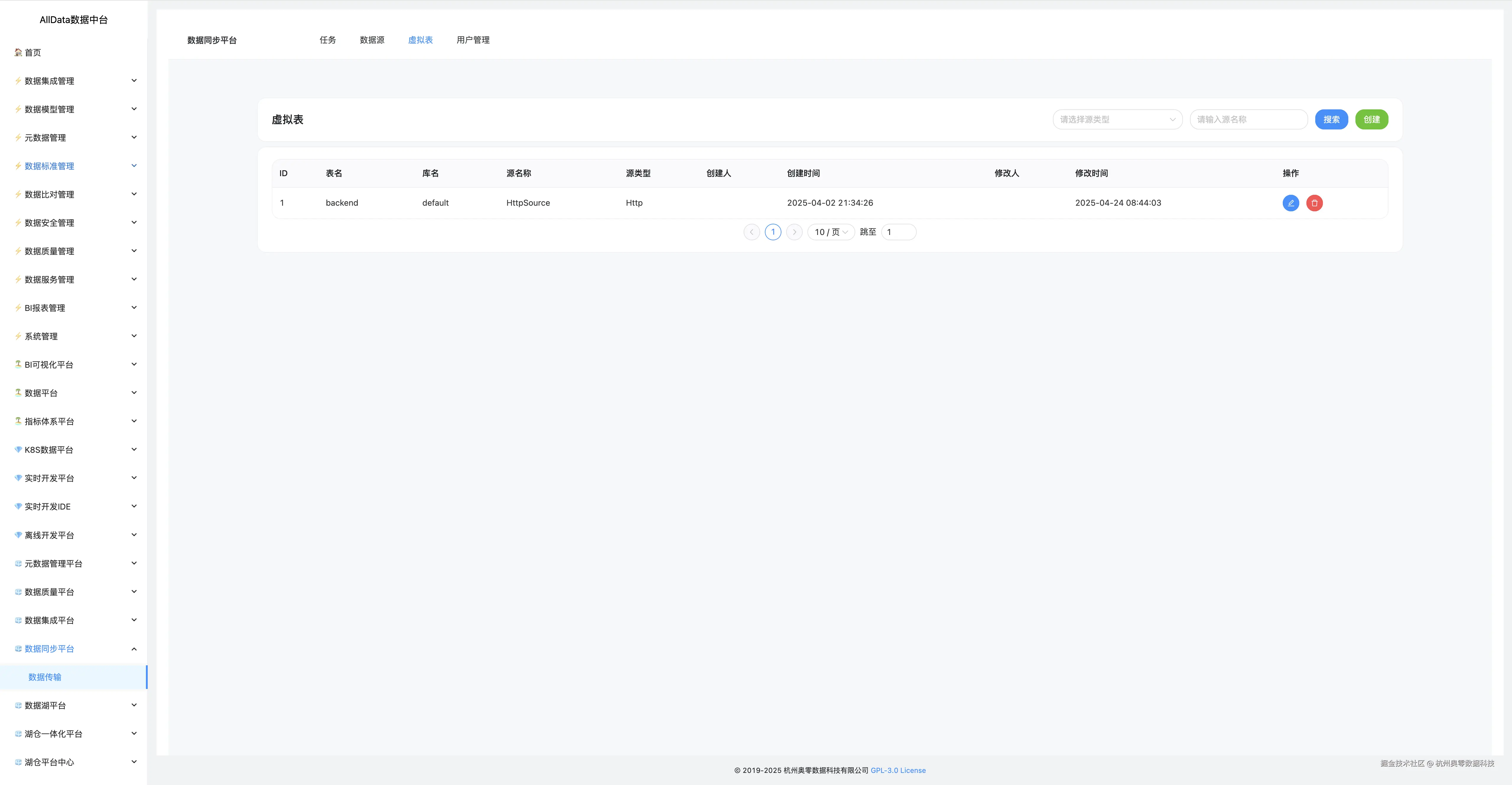Open the 请选择源类型 dropdown
Image resolution: width=1512 pixels, height=785 pixels.
pos(1117,120)
